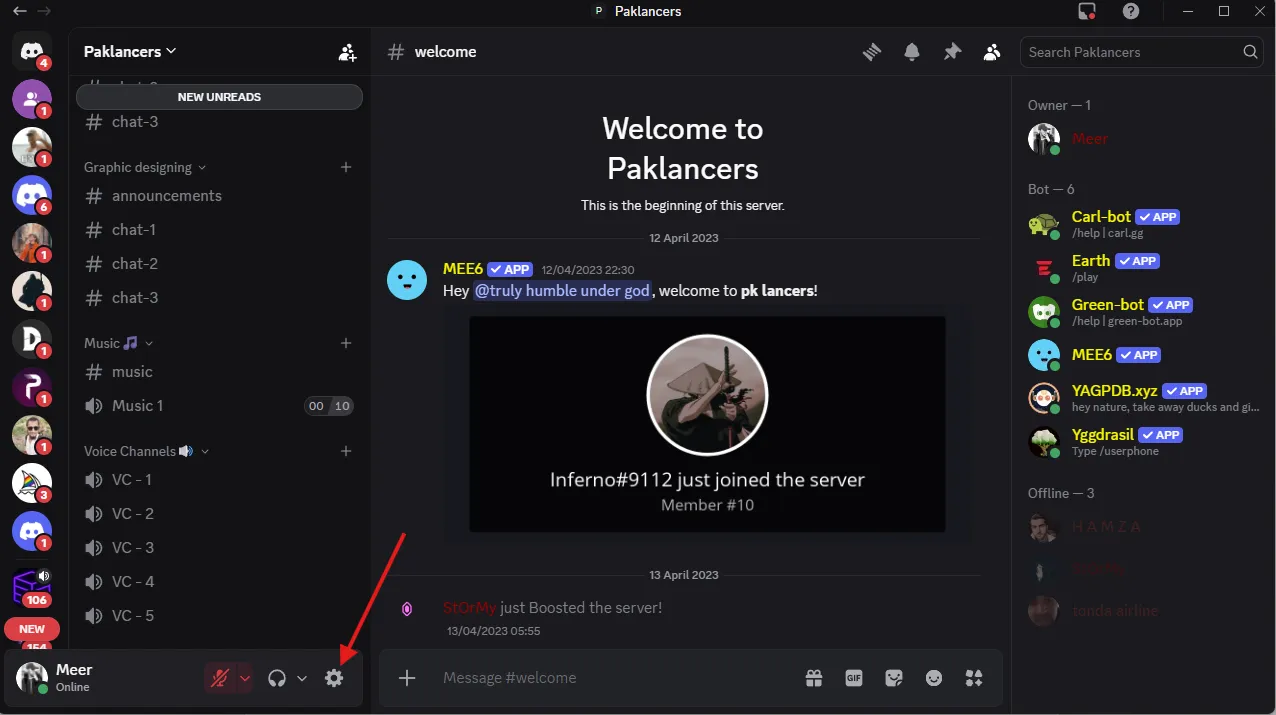Click the Message #welcome input field
The height and width of the screenshot is (715, 1276).
[610, 678]
